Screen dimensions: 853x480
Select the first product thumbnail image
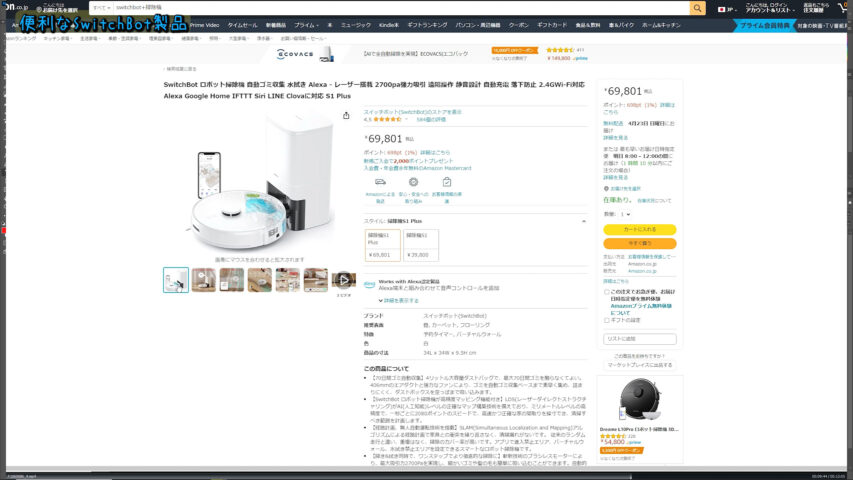coord(176,280)
